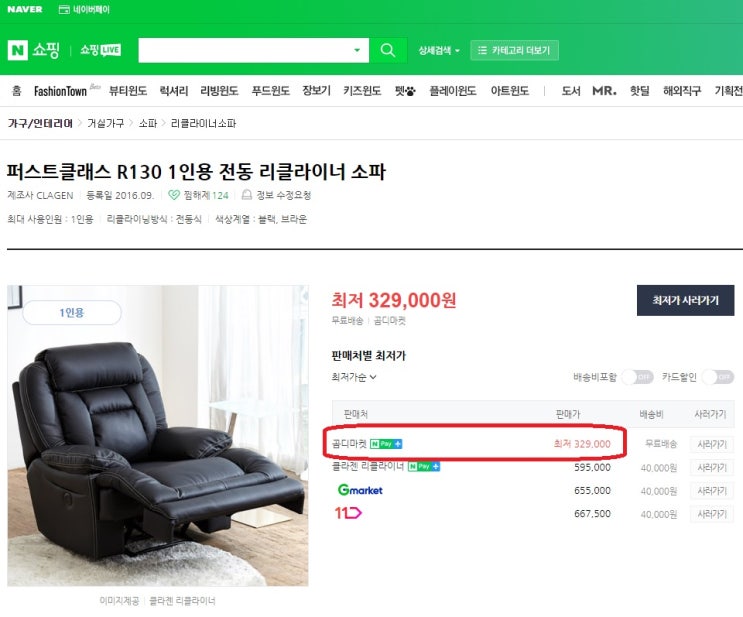The width and height of the screenshot is (743, 617).
Task: Toggle 카드할인 switch
Action: (717, 377)
